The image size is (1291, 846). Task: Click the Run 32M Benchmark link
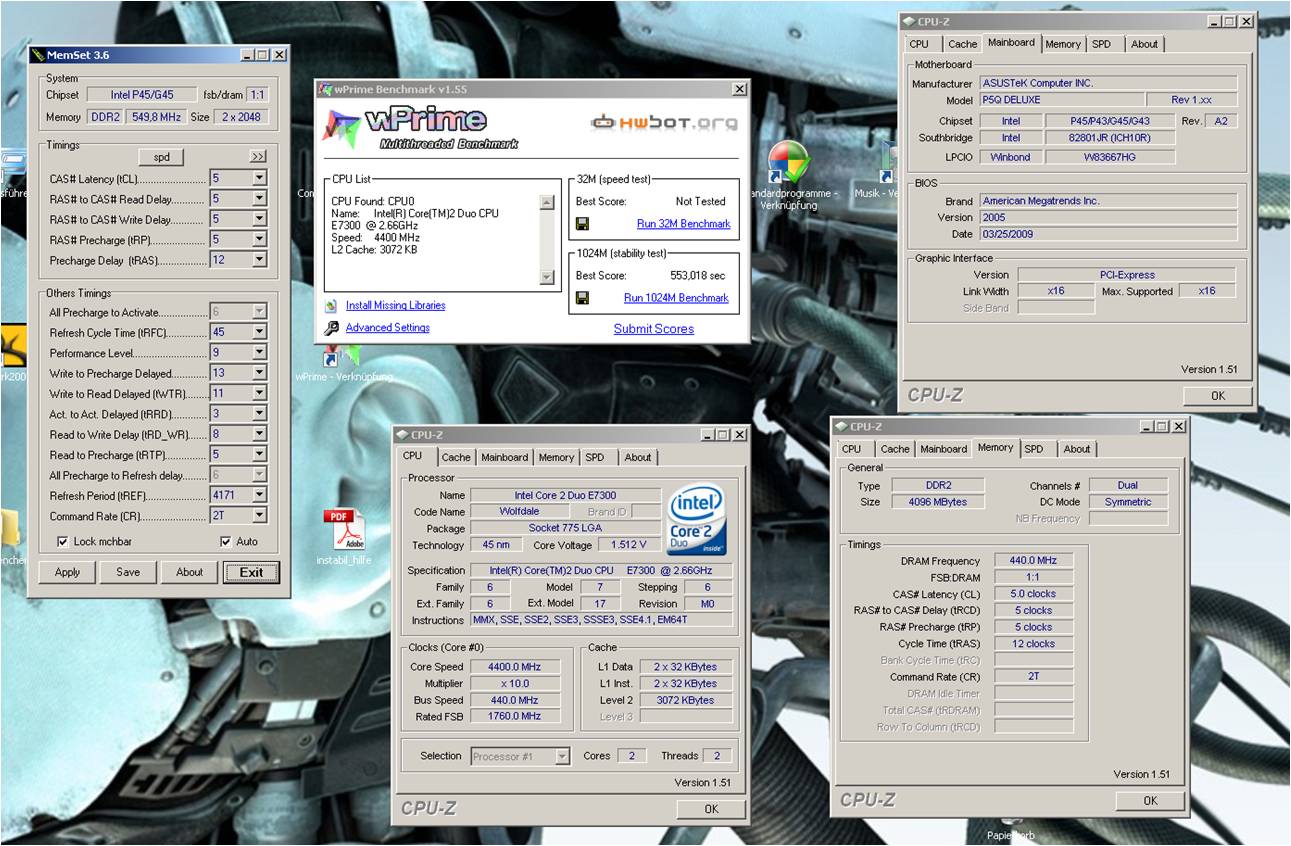point(683,224)
